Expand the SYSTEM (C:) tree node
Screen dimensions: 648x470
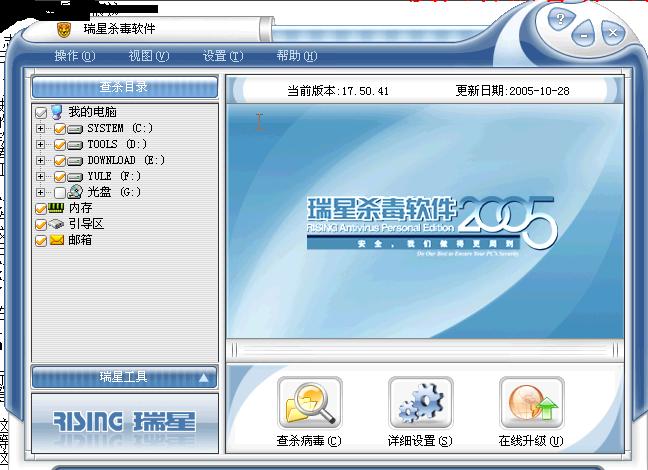click(40, 129)
